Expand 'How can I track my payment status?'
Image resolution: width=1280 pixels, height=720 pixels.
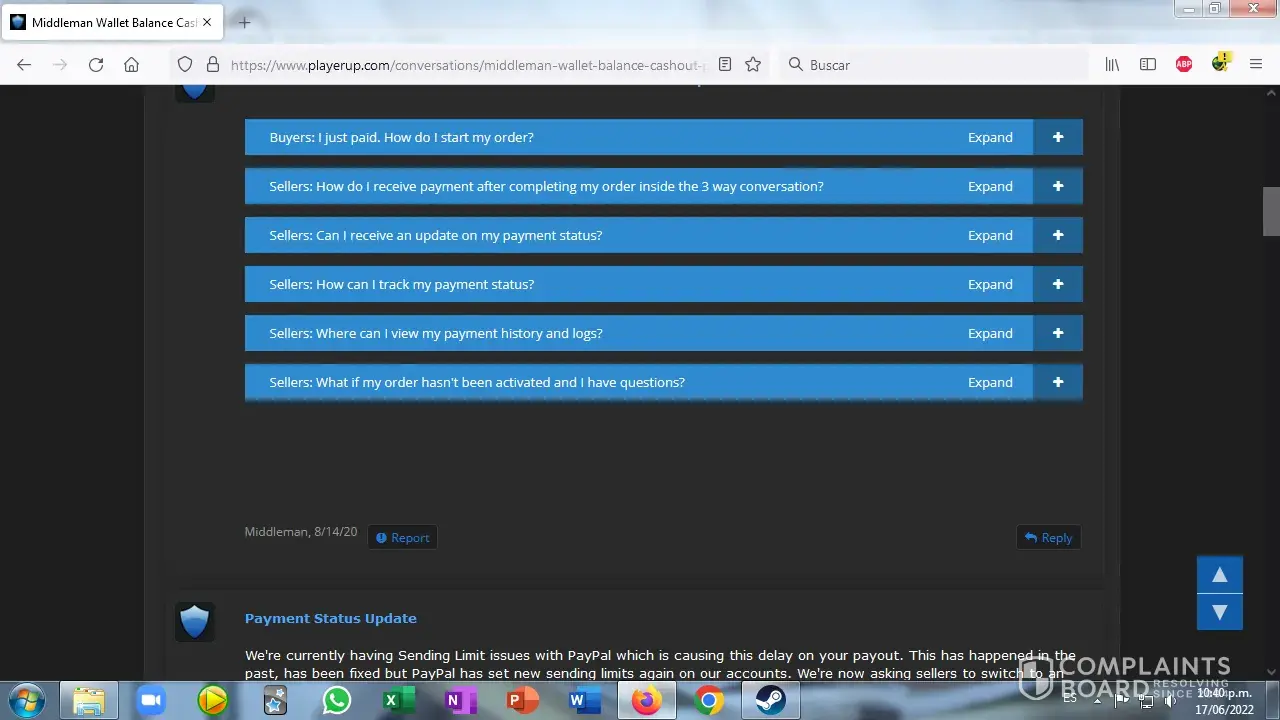pyautogui.click(x=1057, y=285)
